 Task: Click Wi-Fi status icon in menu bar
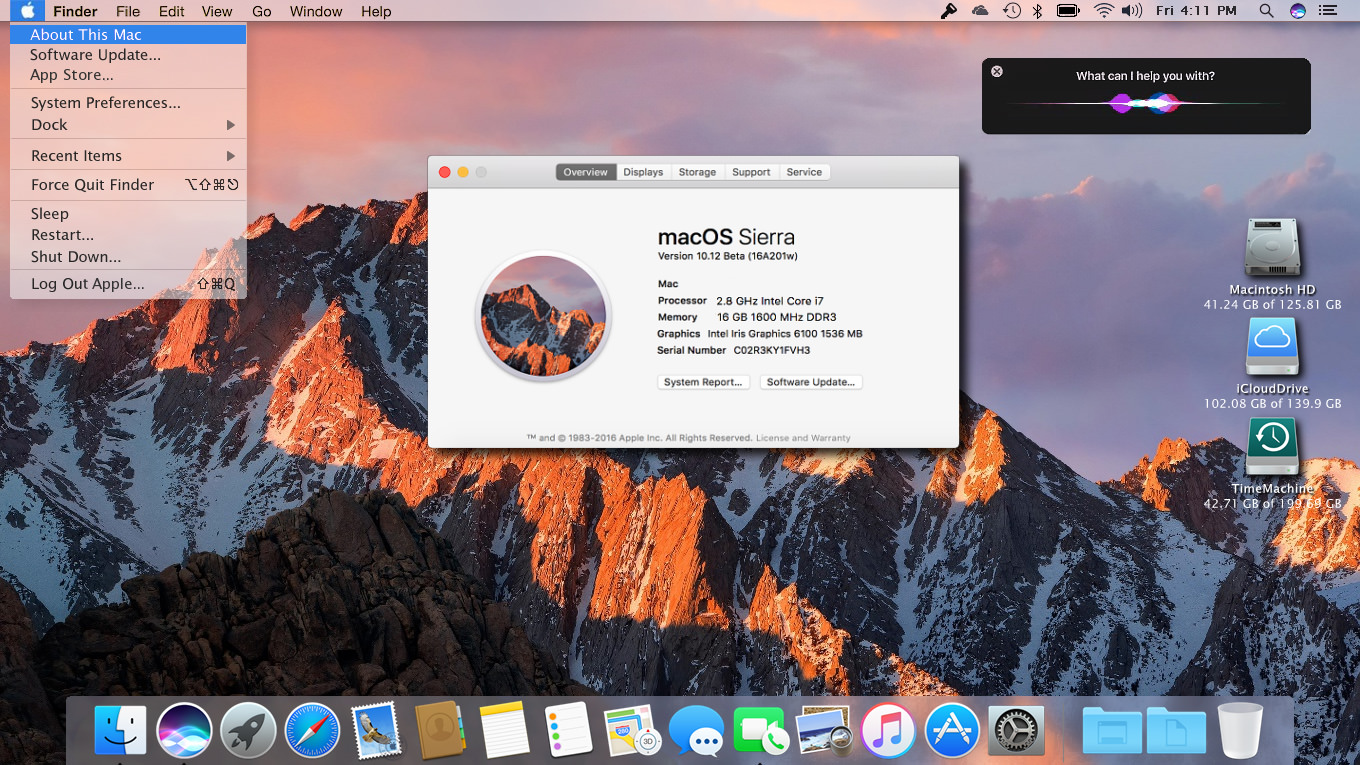(1103, 11)
